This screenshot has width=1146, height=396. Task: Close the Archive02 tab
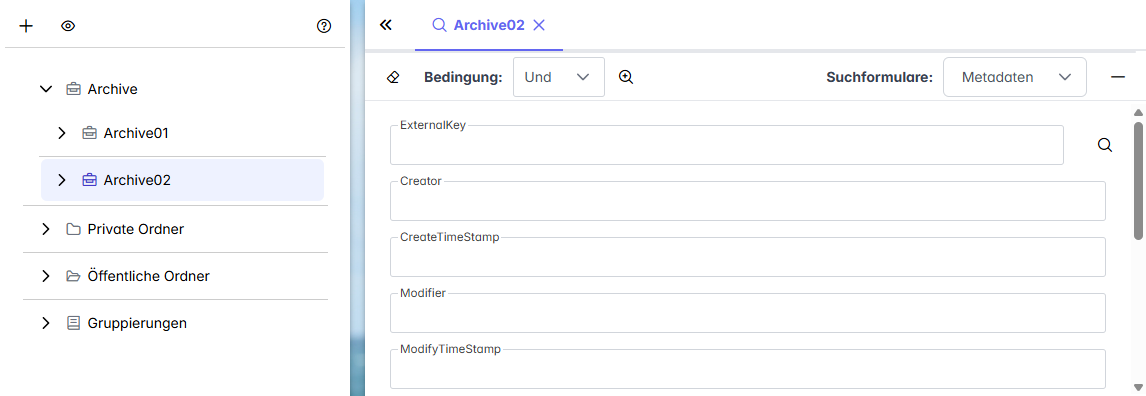coord(539,25)
